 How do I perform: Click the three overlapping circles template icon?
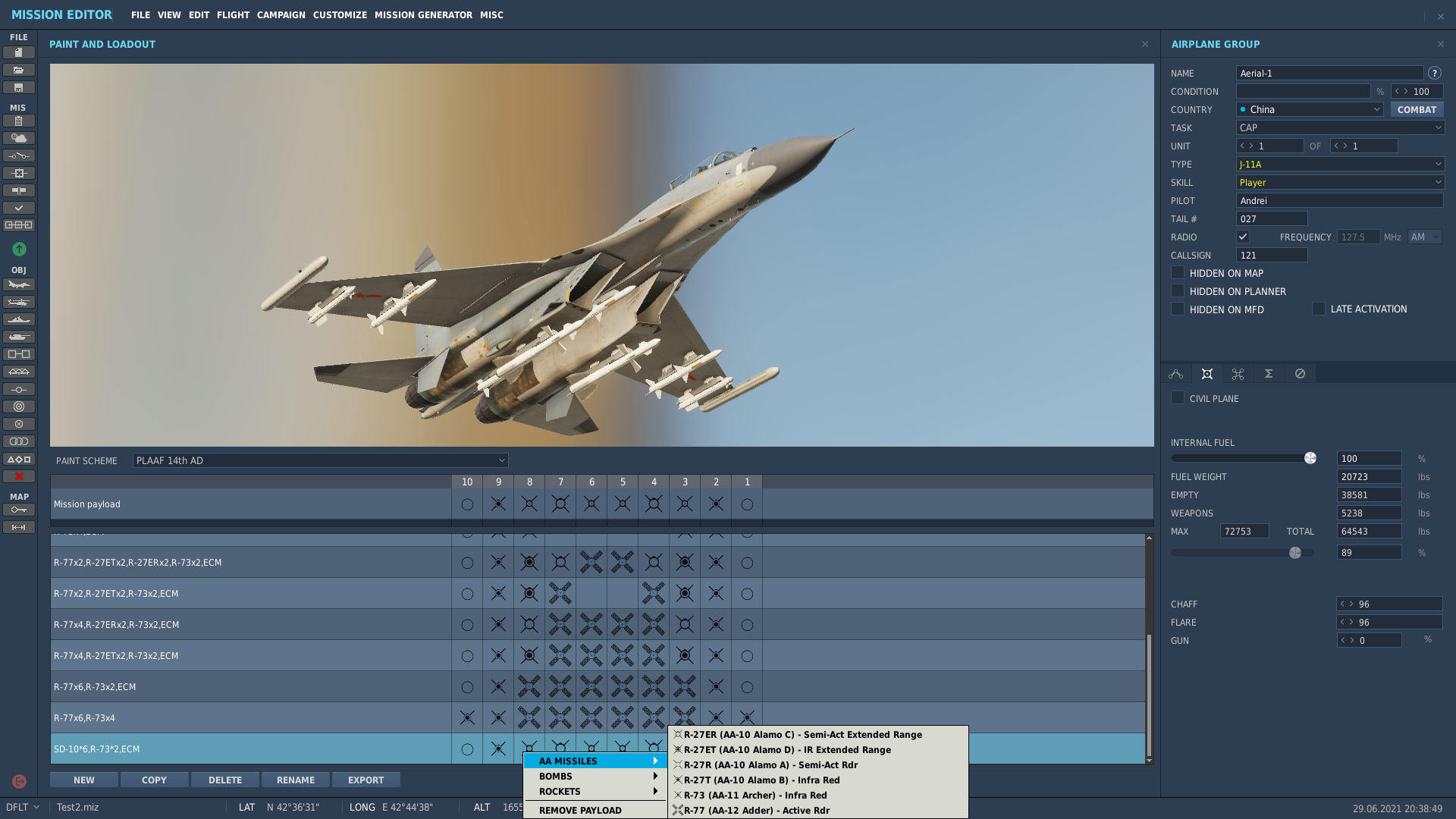[x=19, y=441]
